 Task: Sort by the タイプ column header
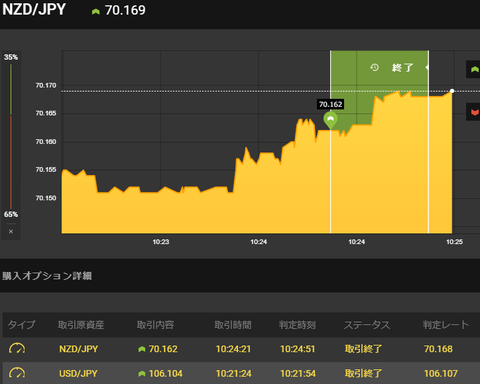pyautogui.click(x=21, y=325)
